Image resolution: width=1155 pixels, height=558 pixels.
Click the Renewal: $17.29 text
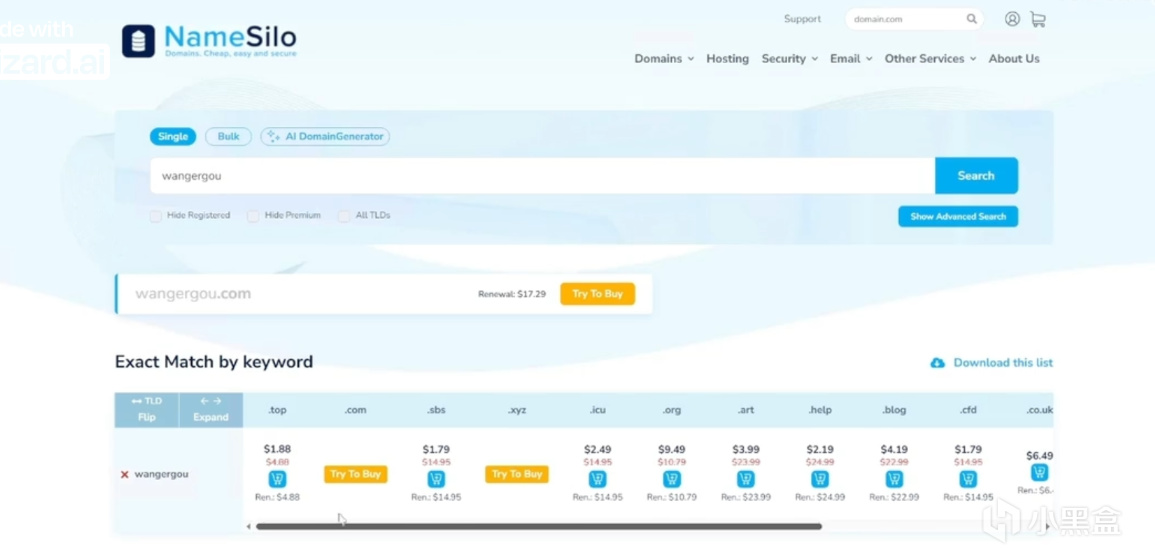click(512, 294)
